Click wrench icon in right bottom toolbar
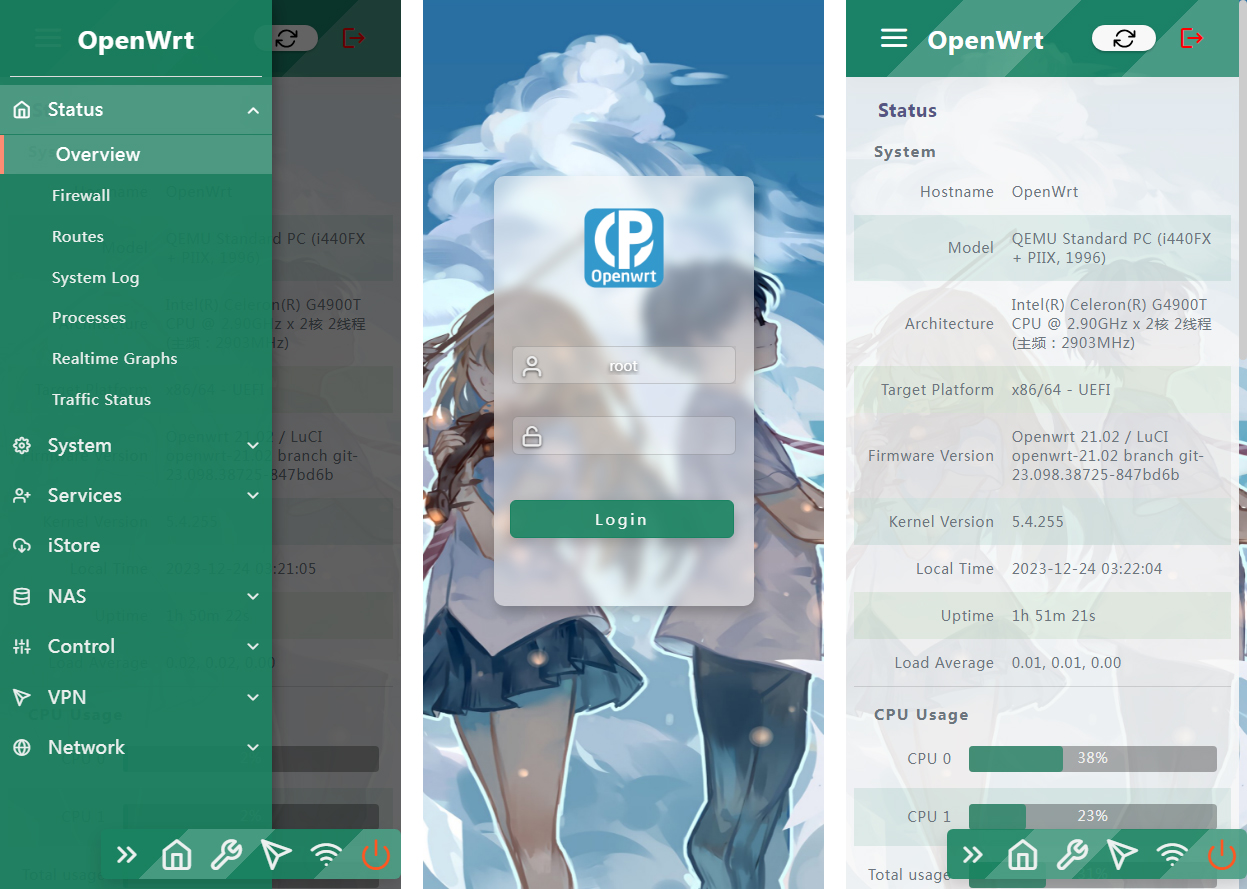 coord(1072,855)
